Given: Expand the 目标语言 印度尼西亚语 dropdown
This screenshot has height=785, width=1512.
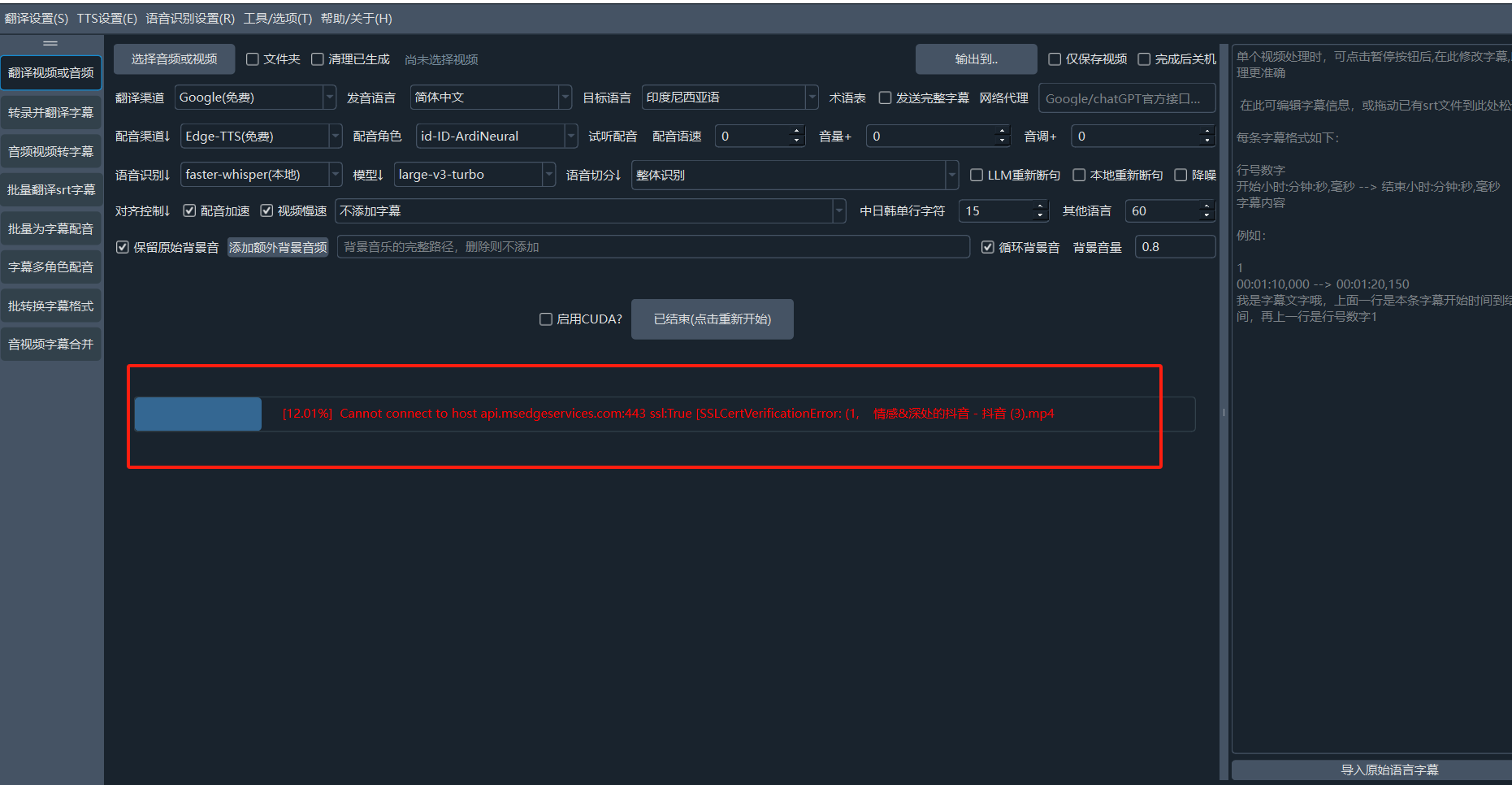Looking at the screenshot, I should point(730,98).
